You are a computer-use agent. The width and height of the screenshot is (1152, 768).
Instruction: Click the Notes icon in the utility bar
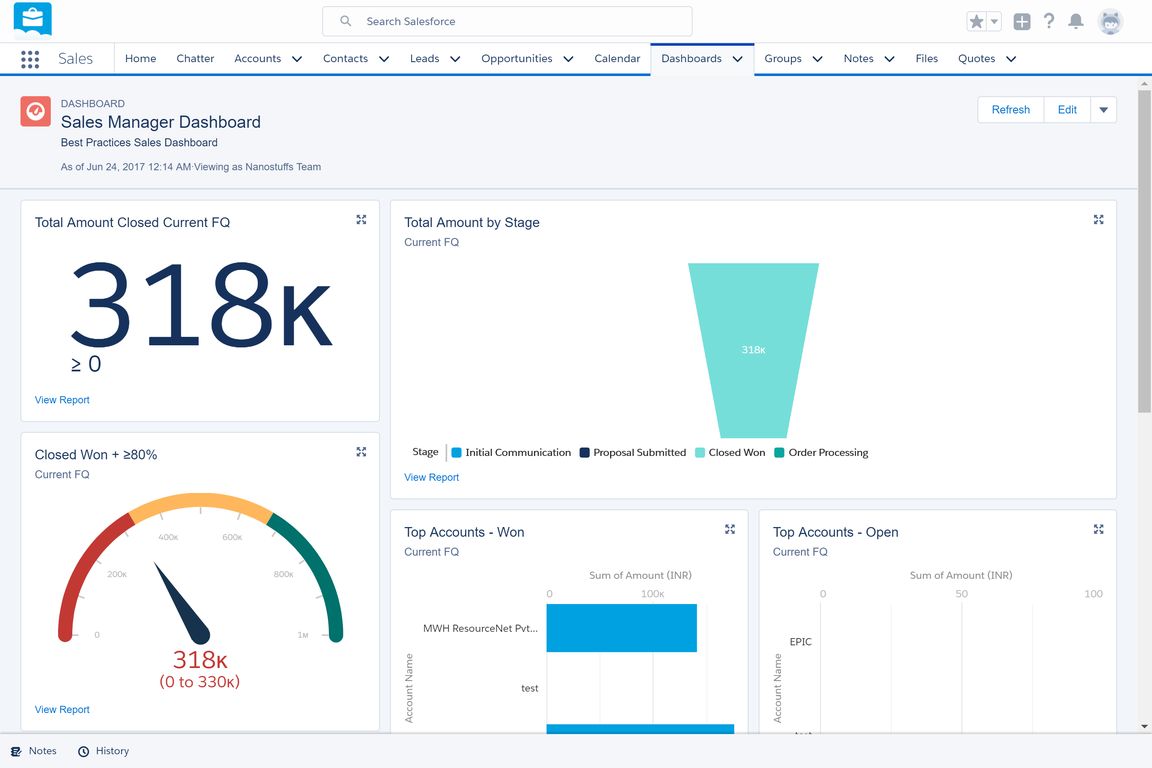[16, 751]
